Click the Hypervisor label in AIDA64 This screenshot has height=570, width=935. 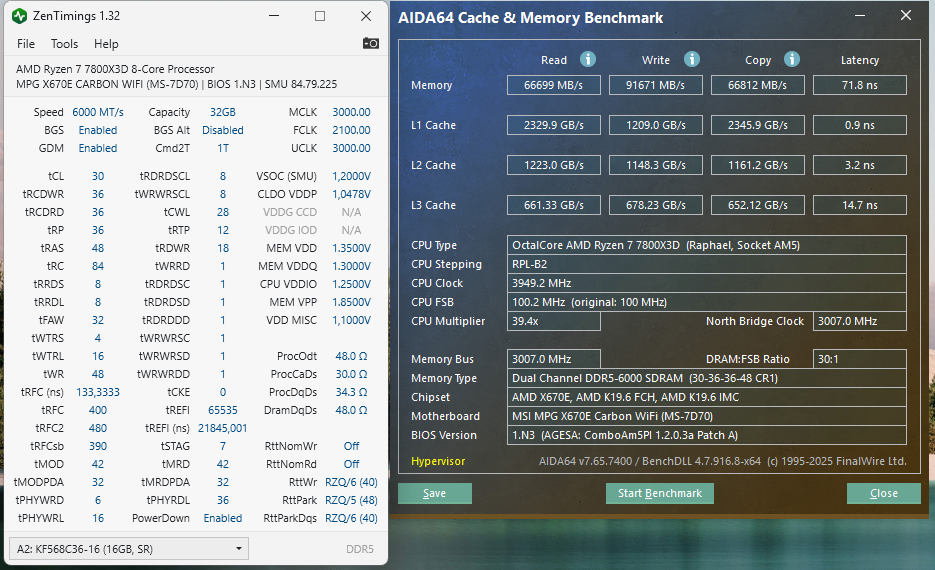pos(438,461)
